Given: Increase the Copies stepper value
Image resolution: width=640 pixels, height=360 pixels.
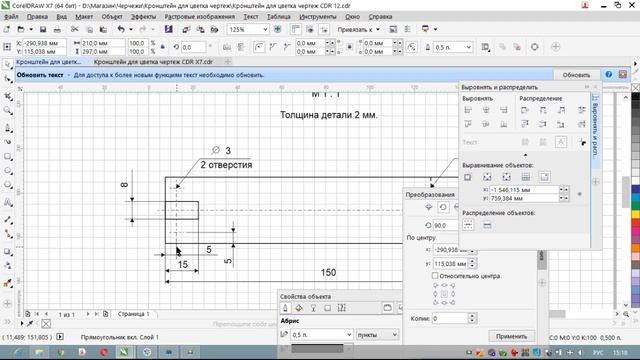Looking at the screenshot, I should coord(472,316).
